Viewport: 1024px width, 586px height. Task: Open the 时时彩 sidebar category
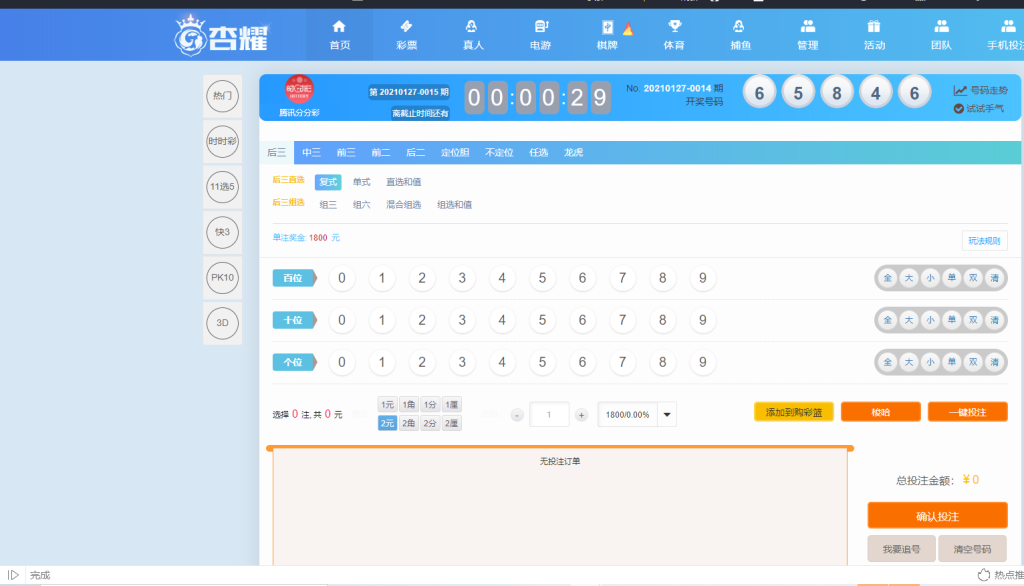tap(222, 142)
